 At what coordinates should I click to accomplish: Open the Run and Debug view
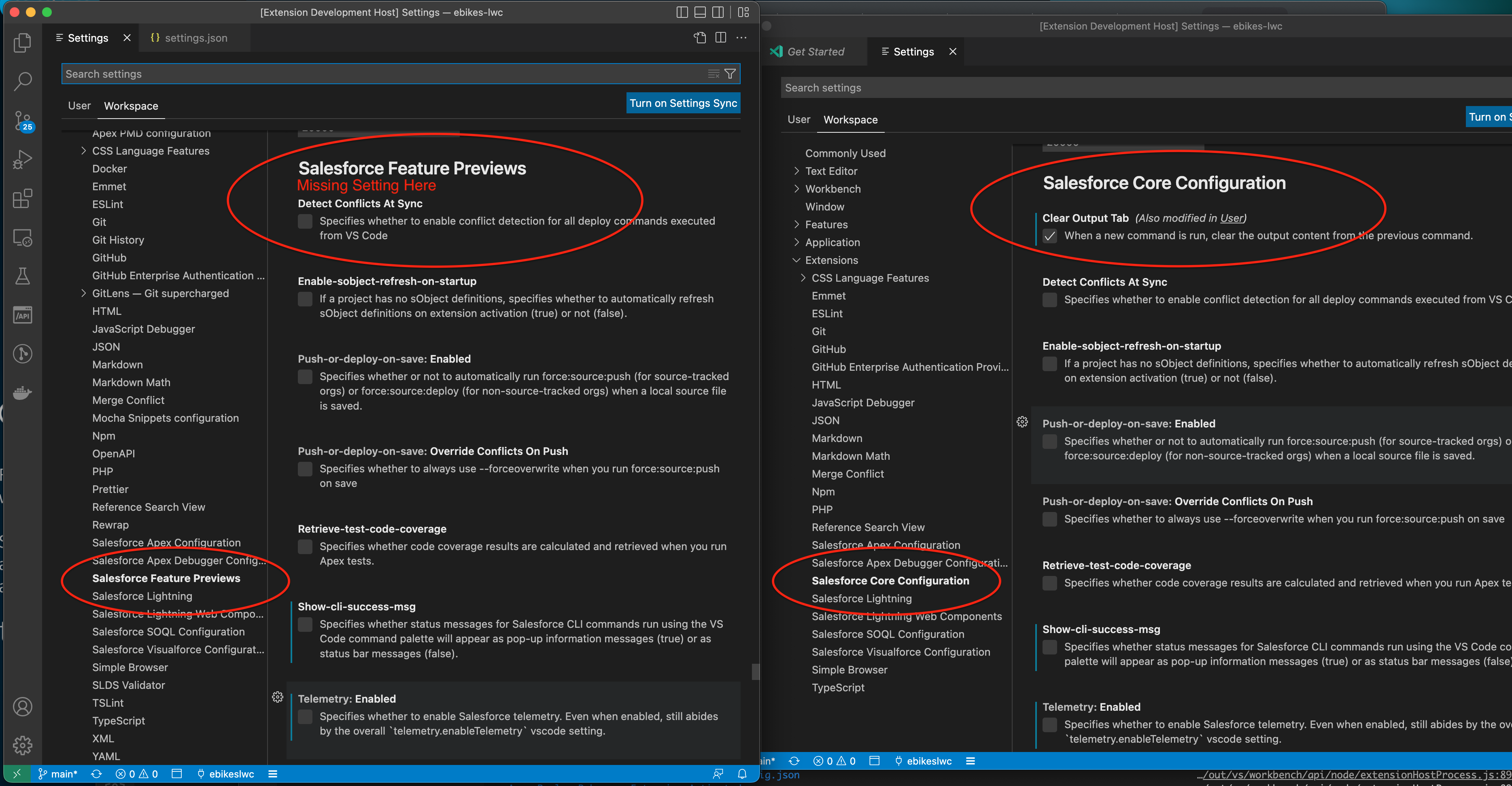(22, 159)
